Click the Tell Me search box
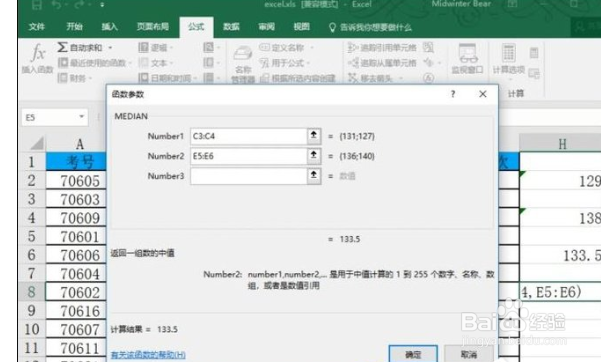Screen dimensions: 601x362 click(370, 27)
